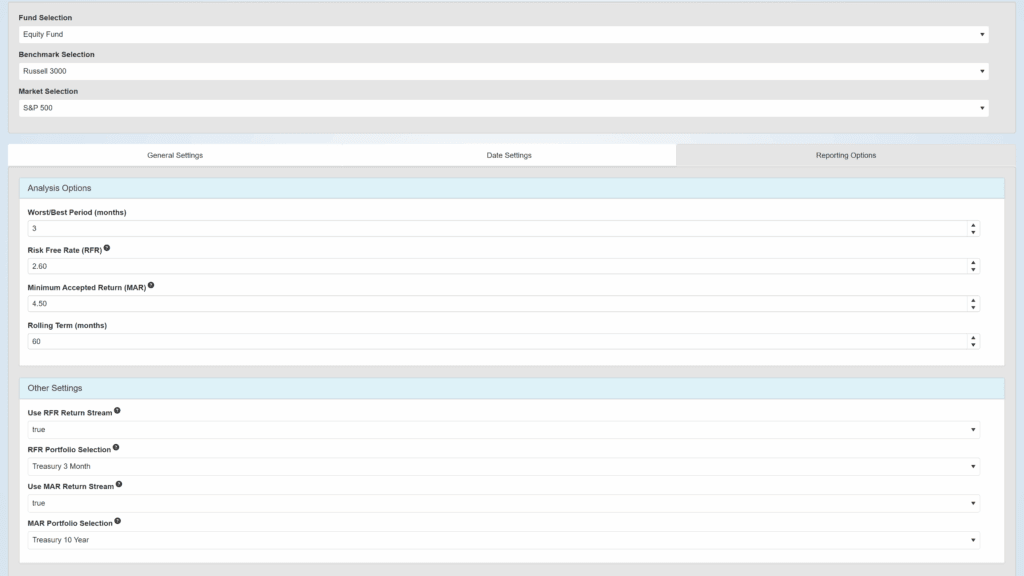The image size is (1024, 576).
Task: Decrease the Rolling Term months value
Action: pyautogui.click(x=973, y=345)
